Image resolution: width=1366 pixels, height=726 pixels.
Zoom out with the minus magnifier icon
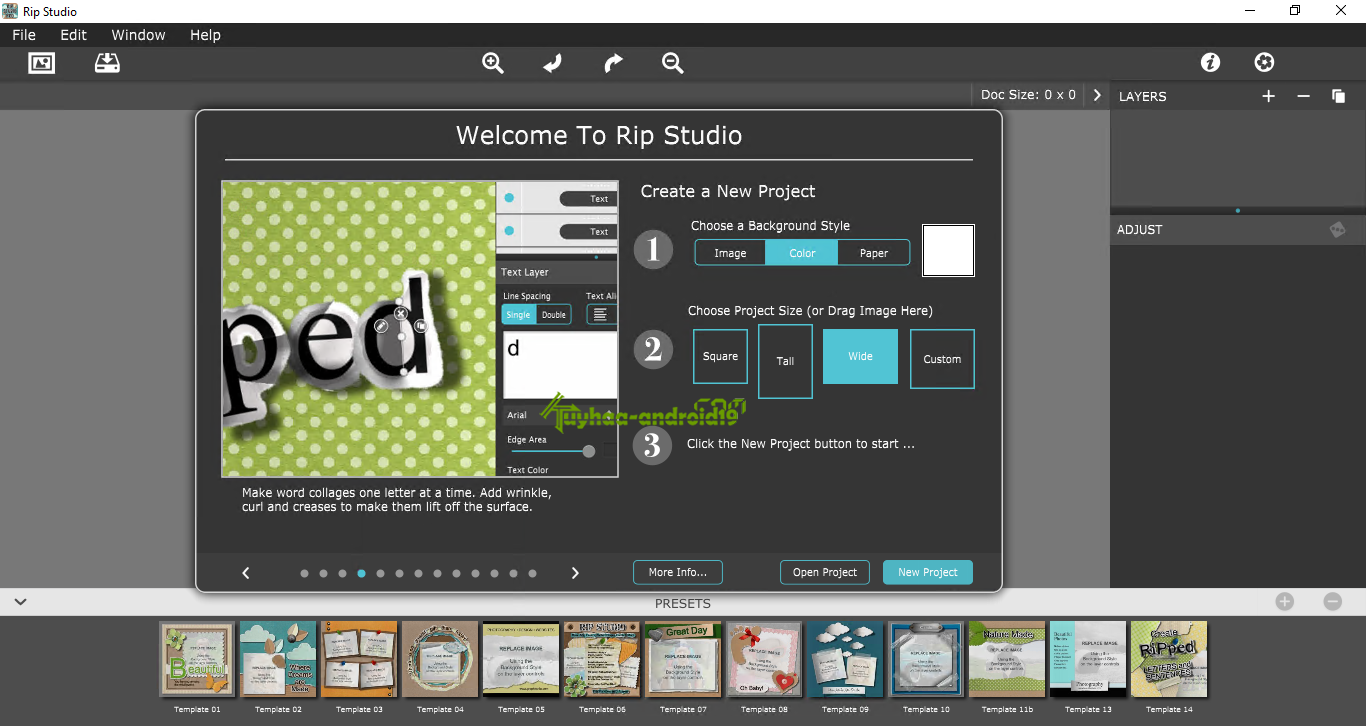pyautogui.click(x=673, y=63)
